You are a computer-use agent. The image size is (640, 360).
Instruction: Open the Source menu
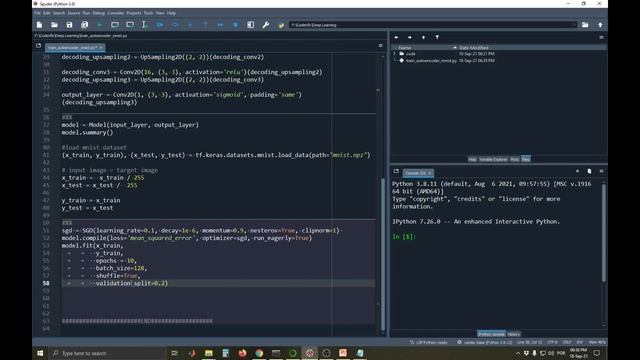point(74,13)
